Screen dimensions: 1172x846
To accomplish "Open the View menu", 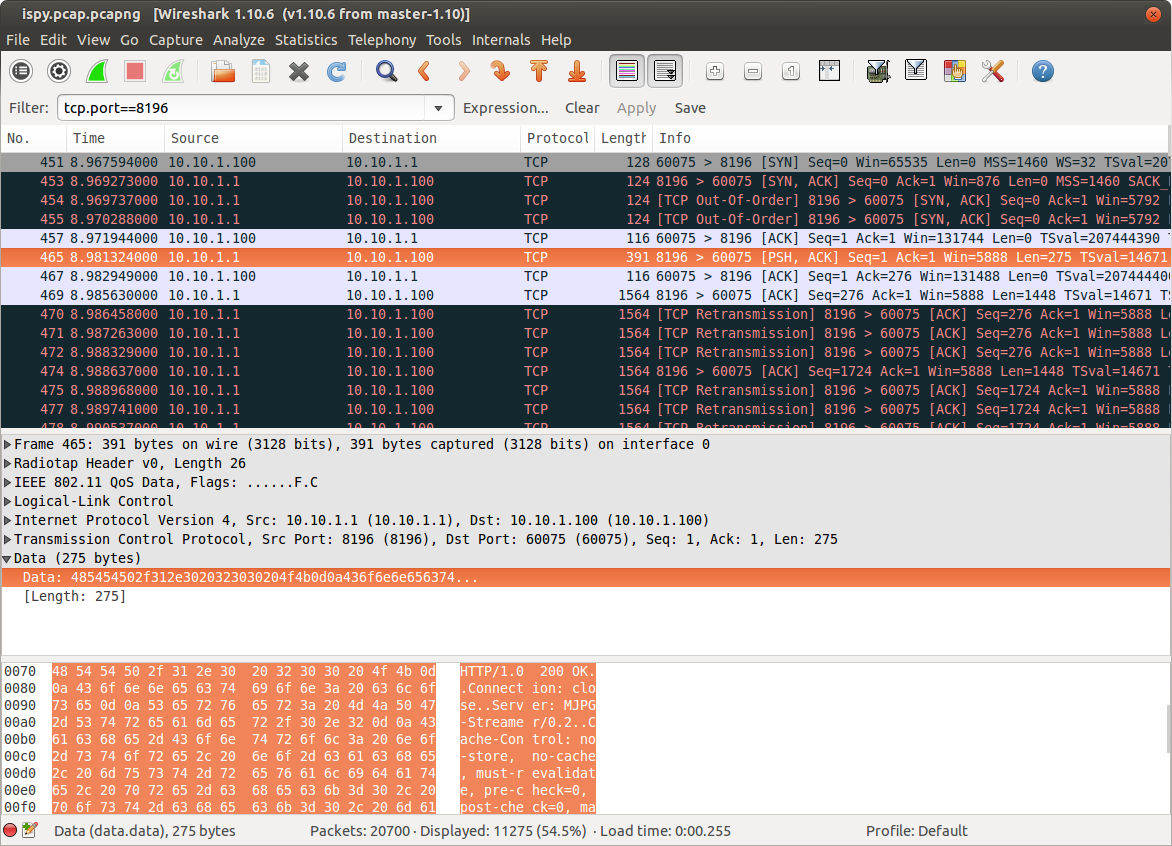I will 93,40.
